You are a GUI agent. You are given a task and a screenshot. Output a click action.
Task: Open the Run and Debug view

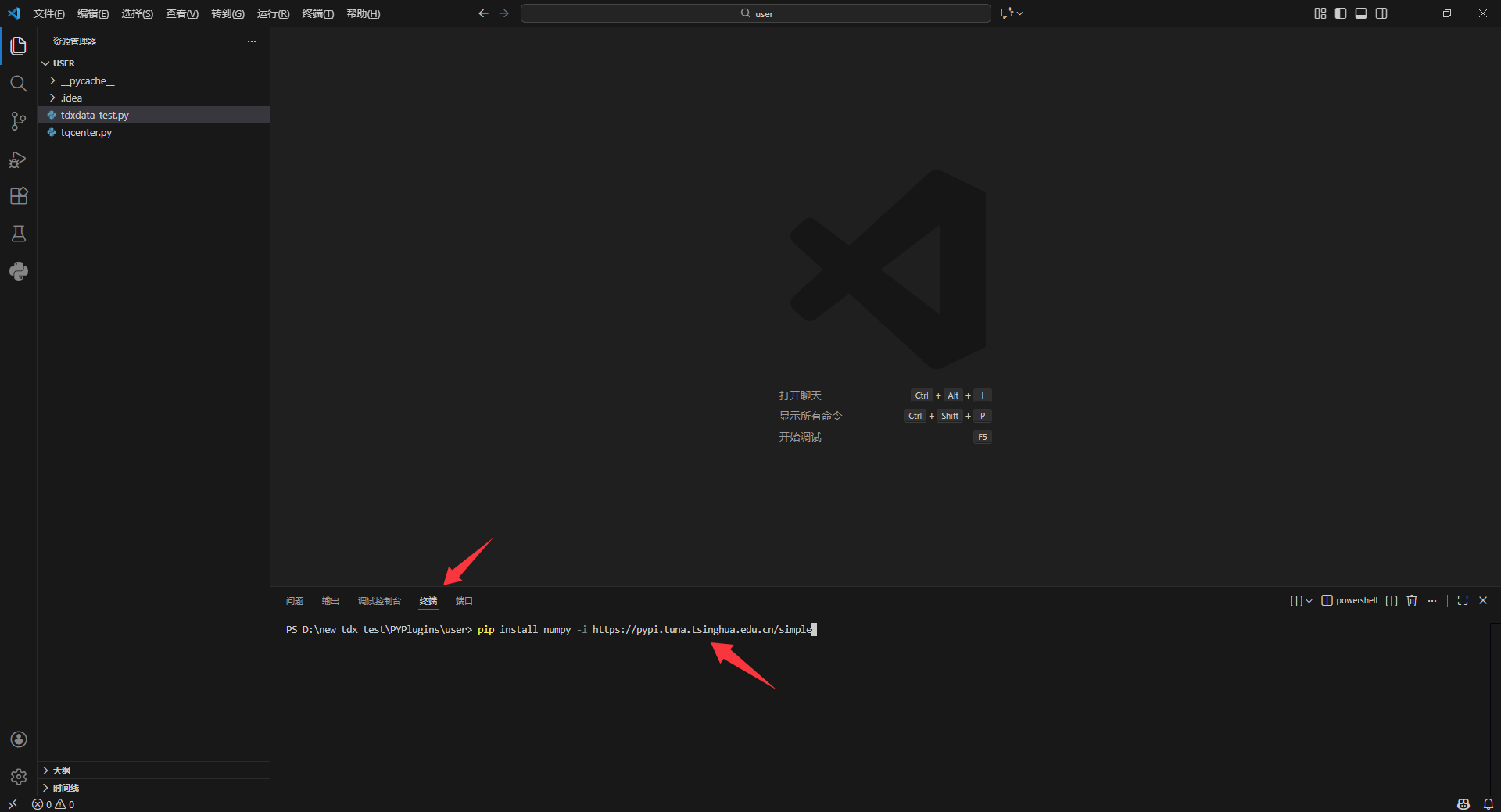click(19, 159)
